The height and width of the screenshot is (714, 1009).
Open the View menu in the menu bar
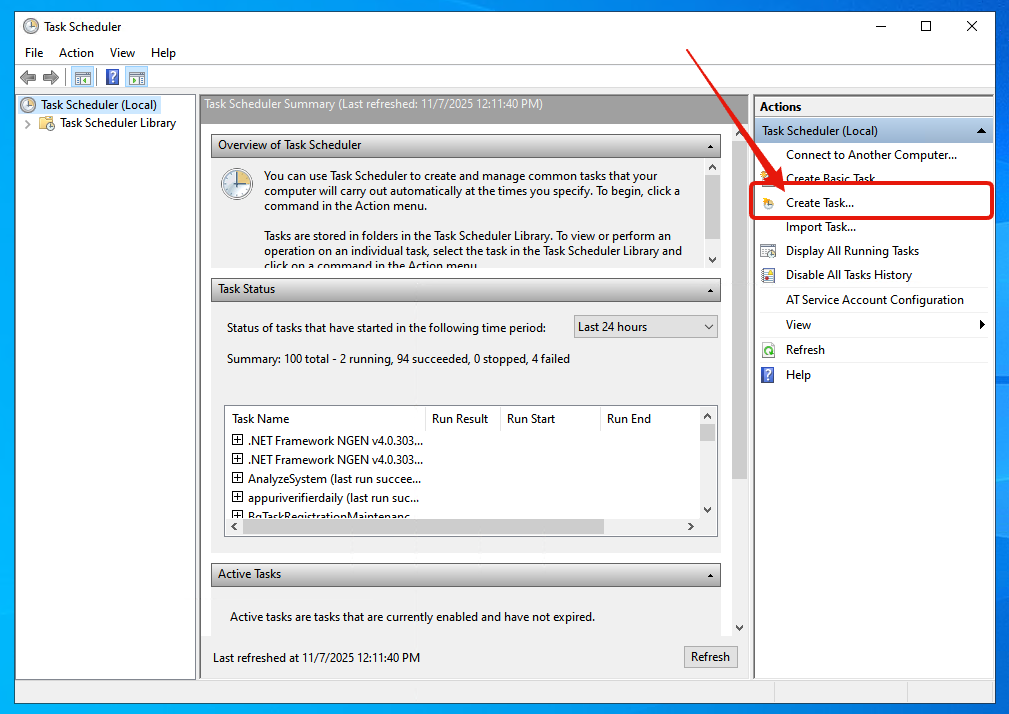pyautogui.click(x=122, y=53)
